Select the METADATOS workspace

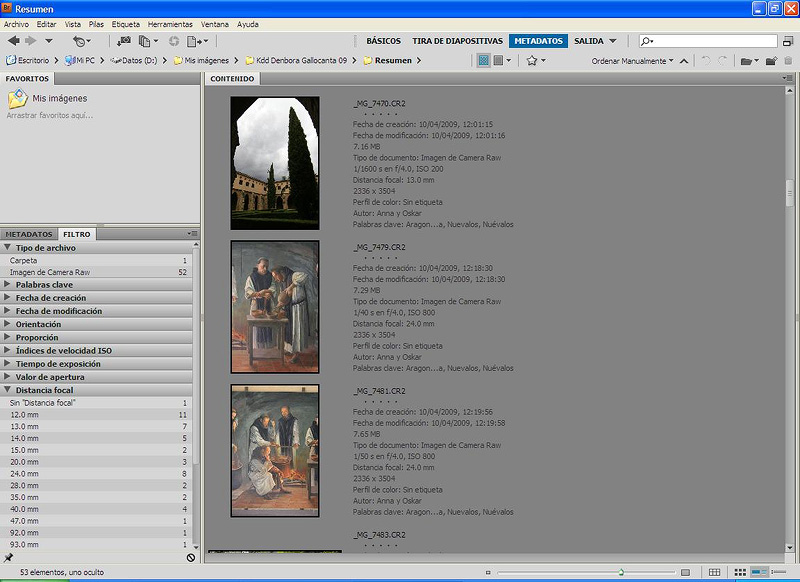pos(538,41)
